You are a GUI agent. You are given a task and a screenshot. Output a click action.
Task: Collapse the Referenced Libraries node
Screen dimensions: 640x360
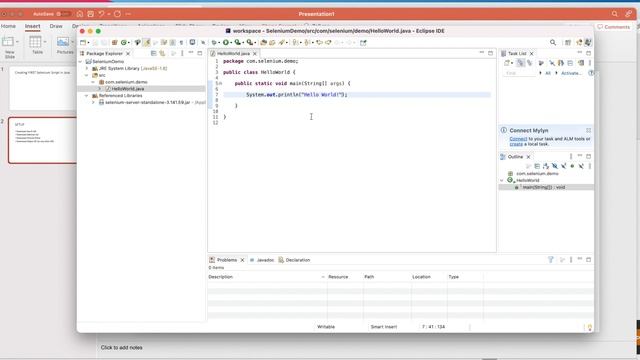coord(87,96)
